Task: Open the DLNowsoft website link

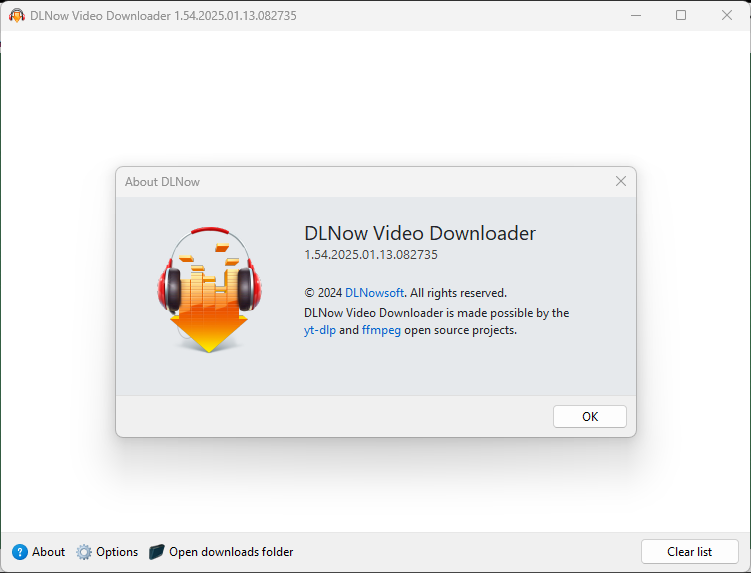Action: tap(374, 293)
